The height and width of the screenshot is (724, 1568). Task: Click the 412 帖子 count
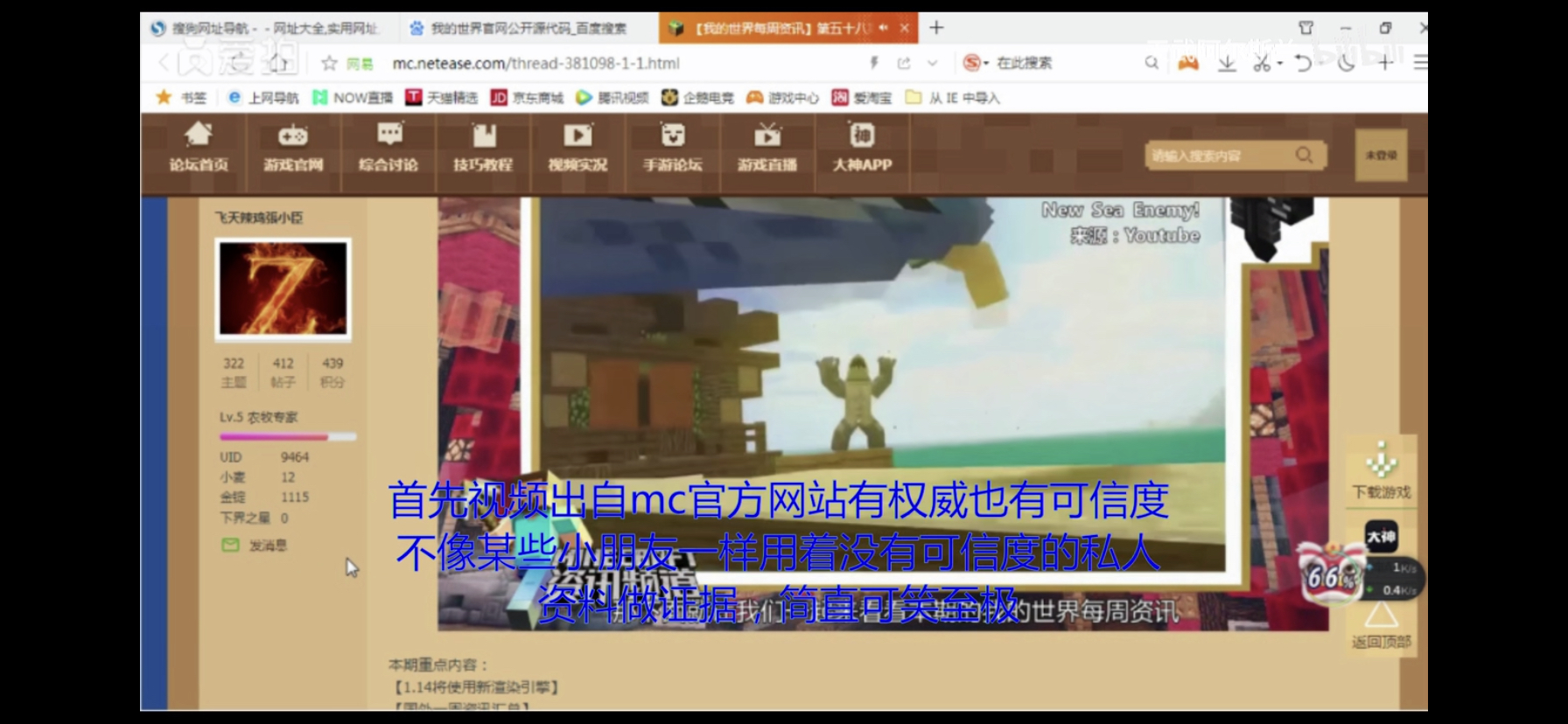pyautogui.click(x=283, y=372)
